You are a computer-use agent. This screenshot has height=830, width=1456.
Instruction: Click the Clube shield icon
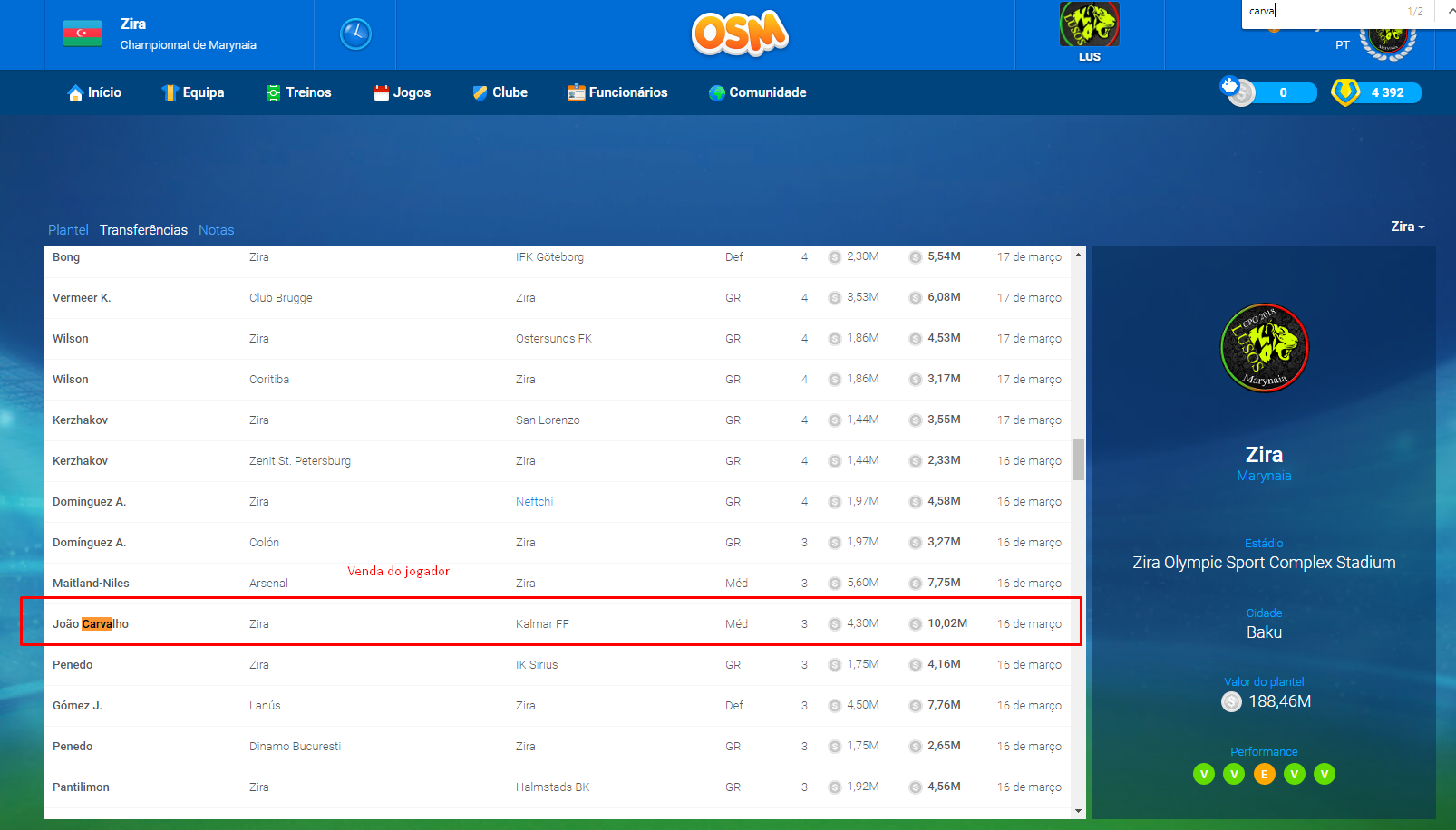point(480,92)
